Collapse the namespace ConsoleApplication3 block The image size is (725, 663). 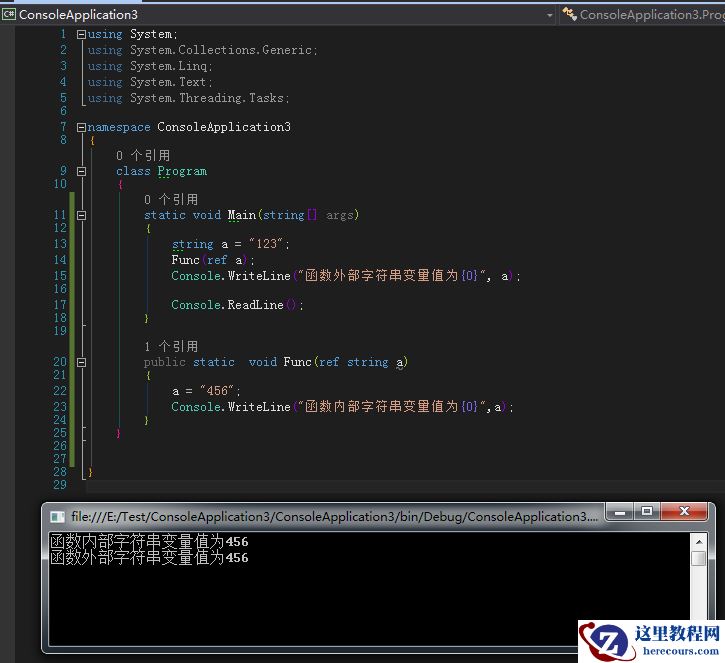tap(81, 127)
